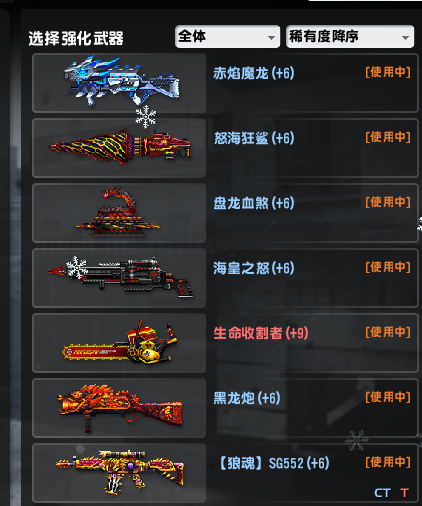
Task: Select the 盘龙血煞 coiled dragon weapon icon
Action: pos(119,213)
